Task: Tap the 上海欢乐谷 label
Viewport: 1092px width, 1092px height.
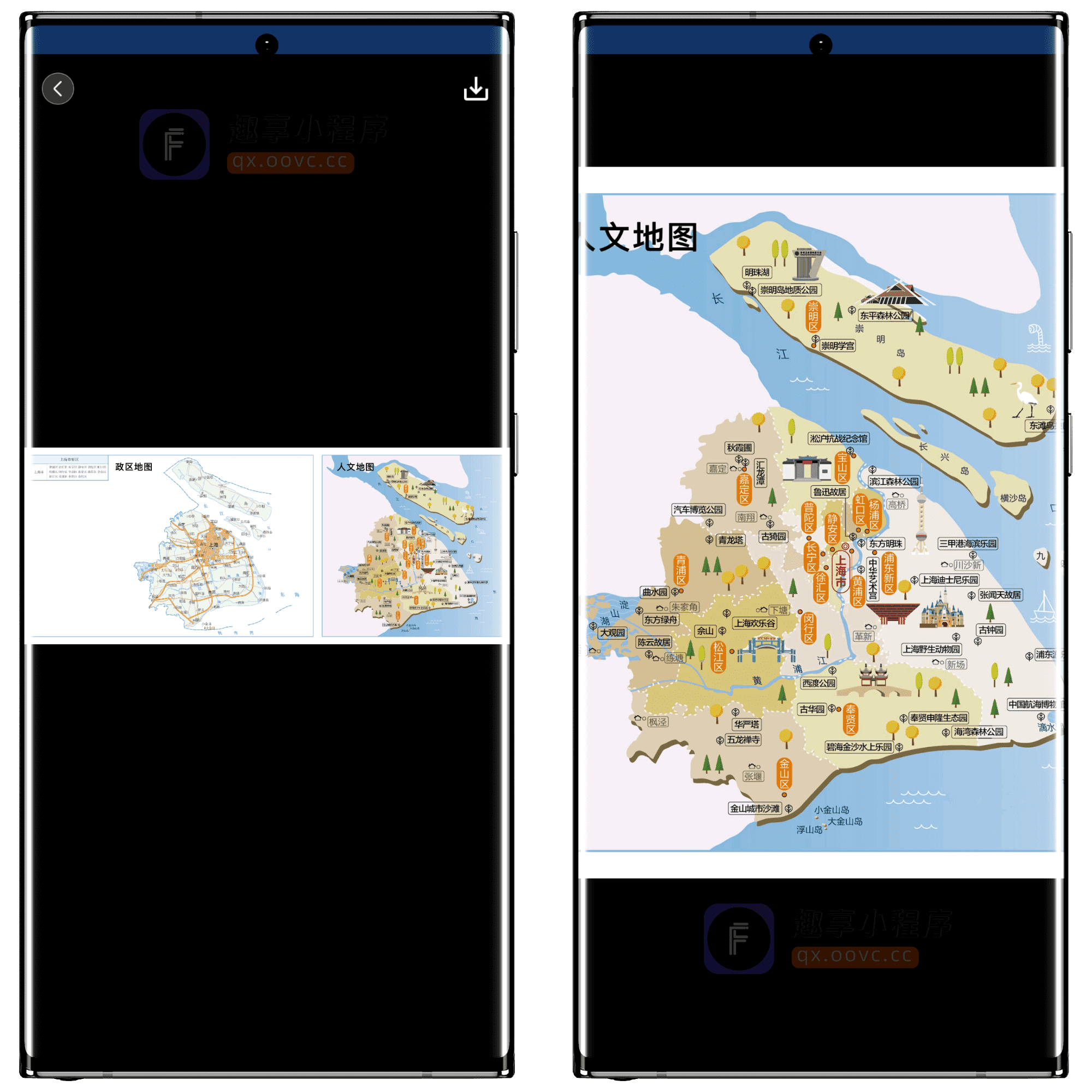Action: (755, 624)
